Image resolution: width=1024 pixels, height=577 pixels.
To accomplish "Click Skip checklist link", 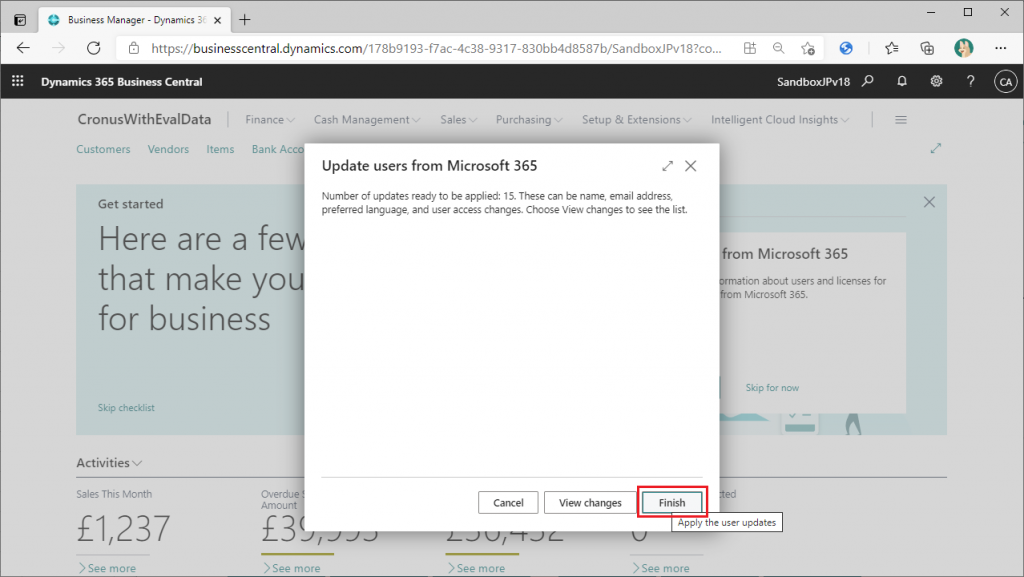I will pyautogui.click(x=126, y=407).
